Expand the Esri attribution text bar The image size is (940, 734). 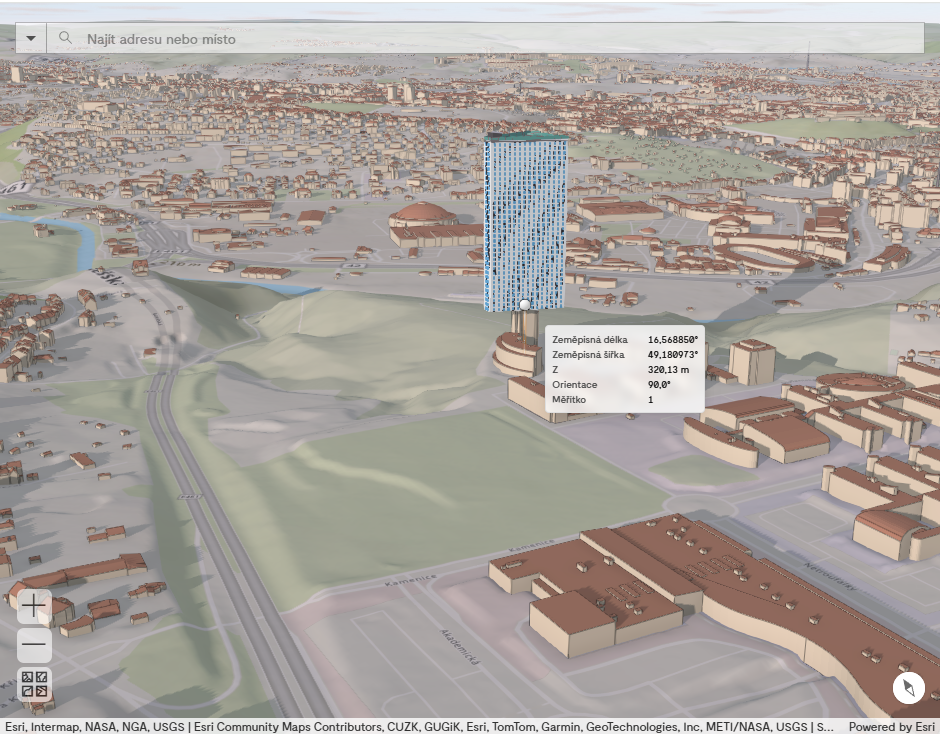click(420, 727)
